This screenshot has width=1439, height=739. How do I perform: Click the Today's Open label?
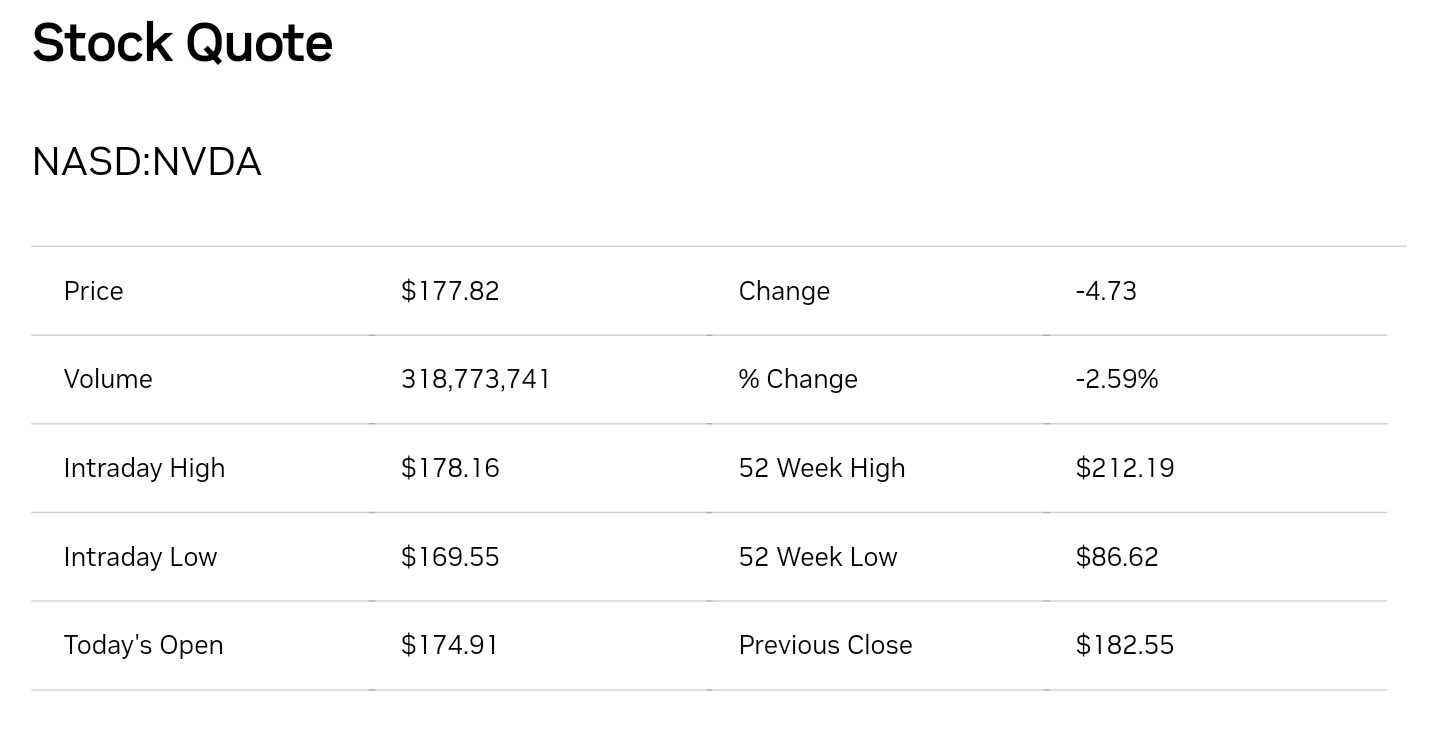[x=143, y=645]
